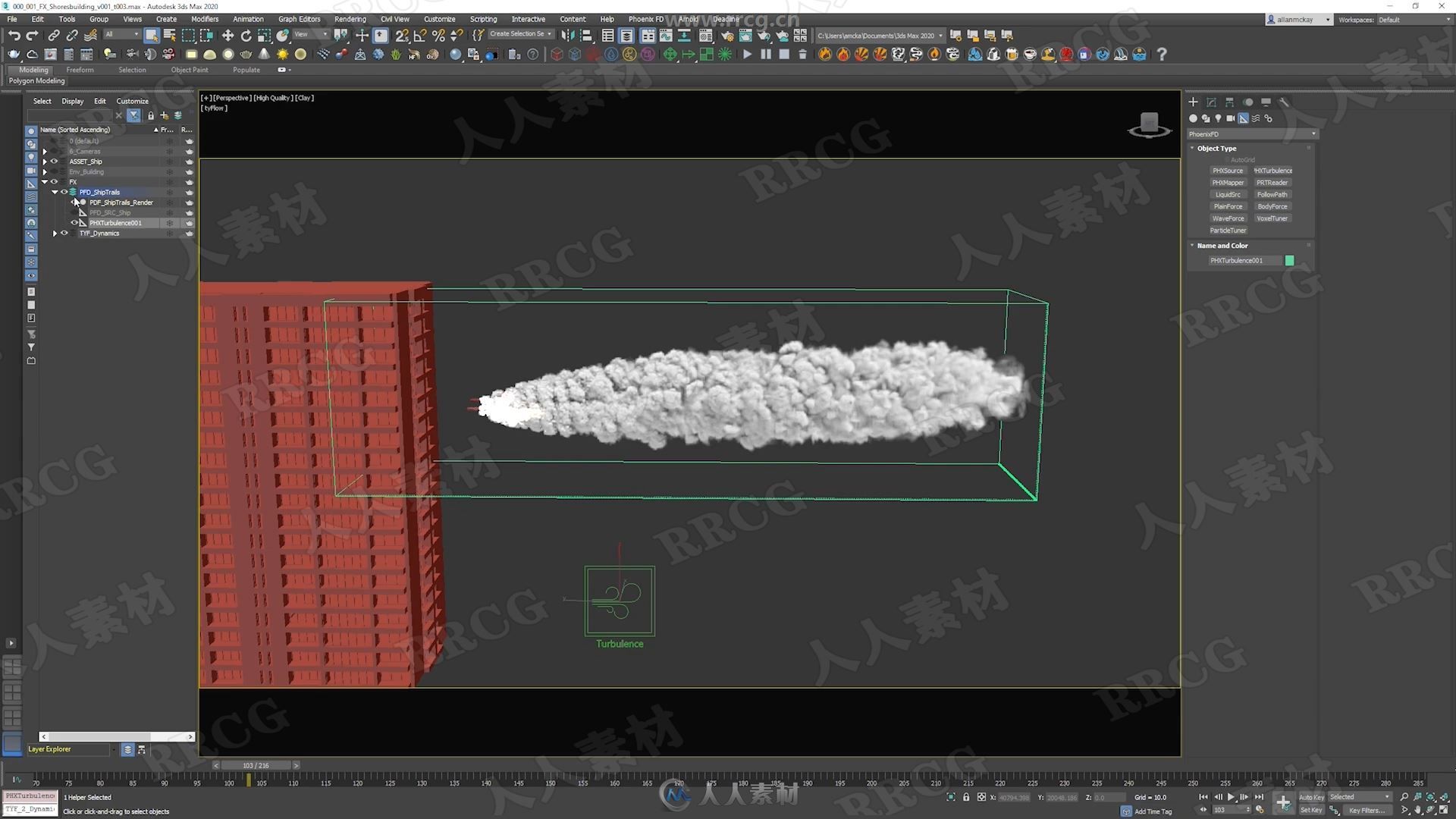Image resolution: width=1456 pixels, height=819 pixels.
Task: Click the Undo arrow icon
Action: [x=14, y=35]
